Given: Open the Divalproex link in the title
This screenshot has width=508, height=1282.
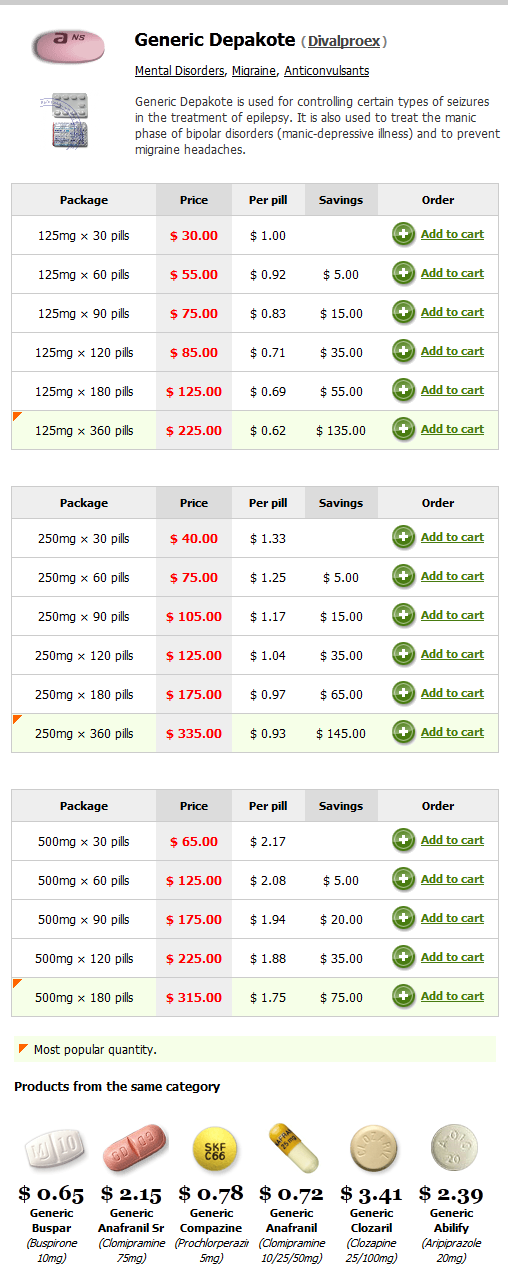Looking at the screenshot, I should (x=343, y=42).
